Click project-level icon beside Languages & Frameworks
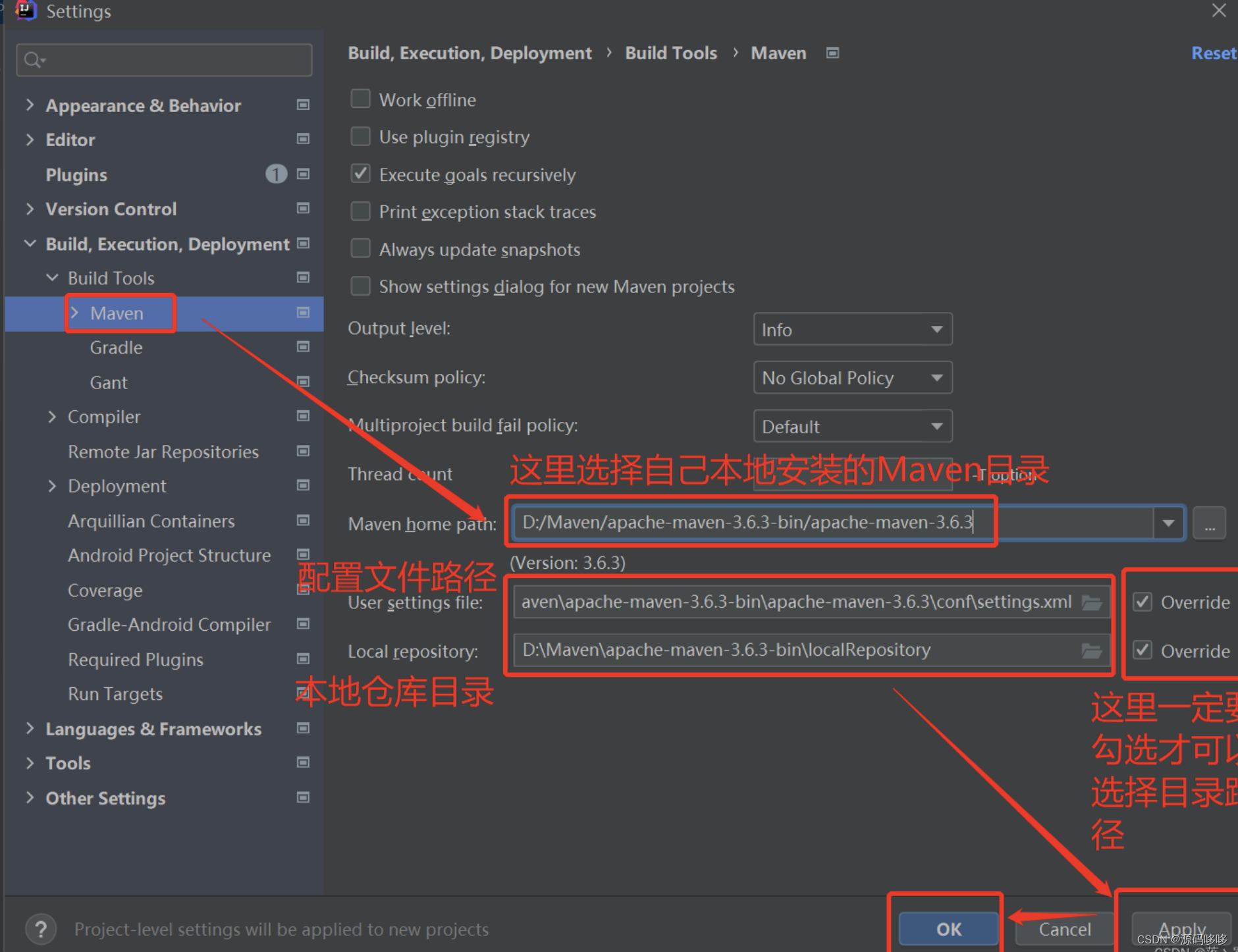 tap(303, 727)
